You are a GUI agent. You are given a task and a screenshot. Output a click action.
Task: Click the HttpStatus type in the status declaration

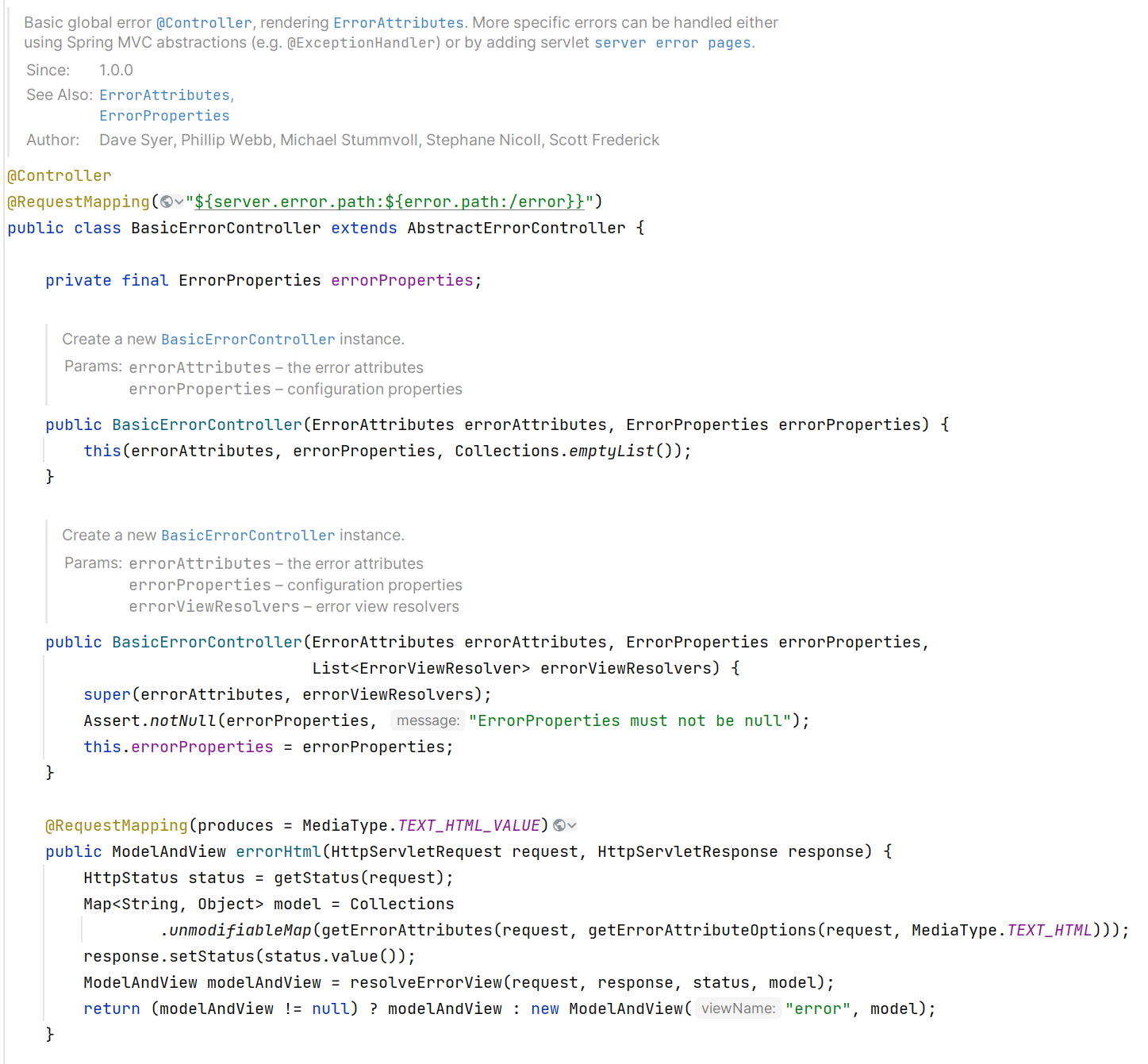point(131,878)
